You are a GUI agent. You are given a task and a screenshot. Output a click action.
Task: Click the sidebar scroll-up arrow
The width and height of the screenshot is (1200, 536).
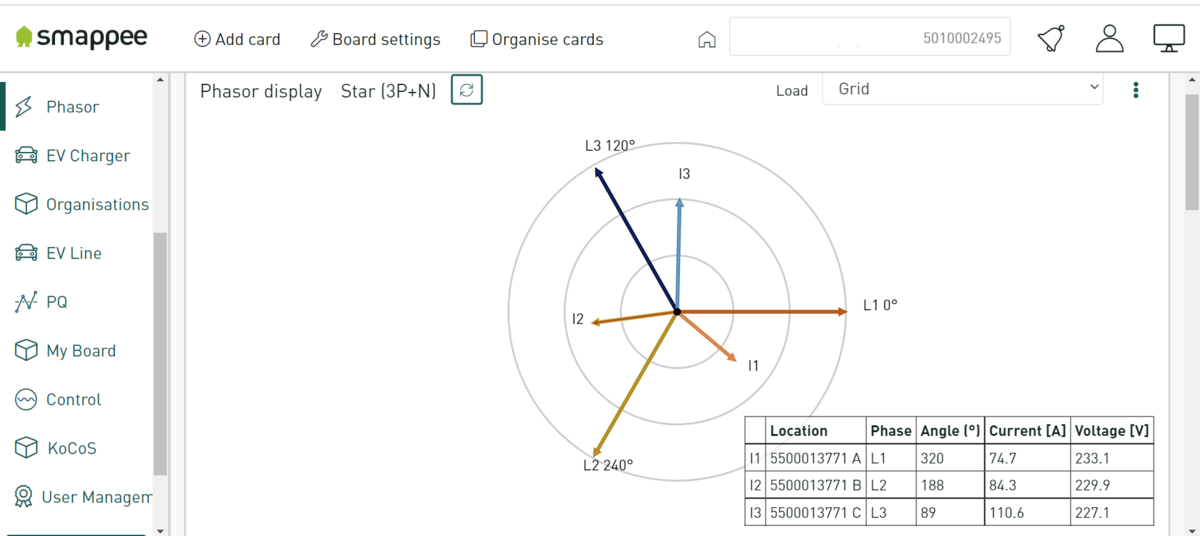pos(160,80)
